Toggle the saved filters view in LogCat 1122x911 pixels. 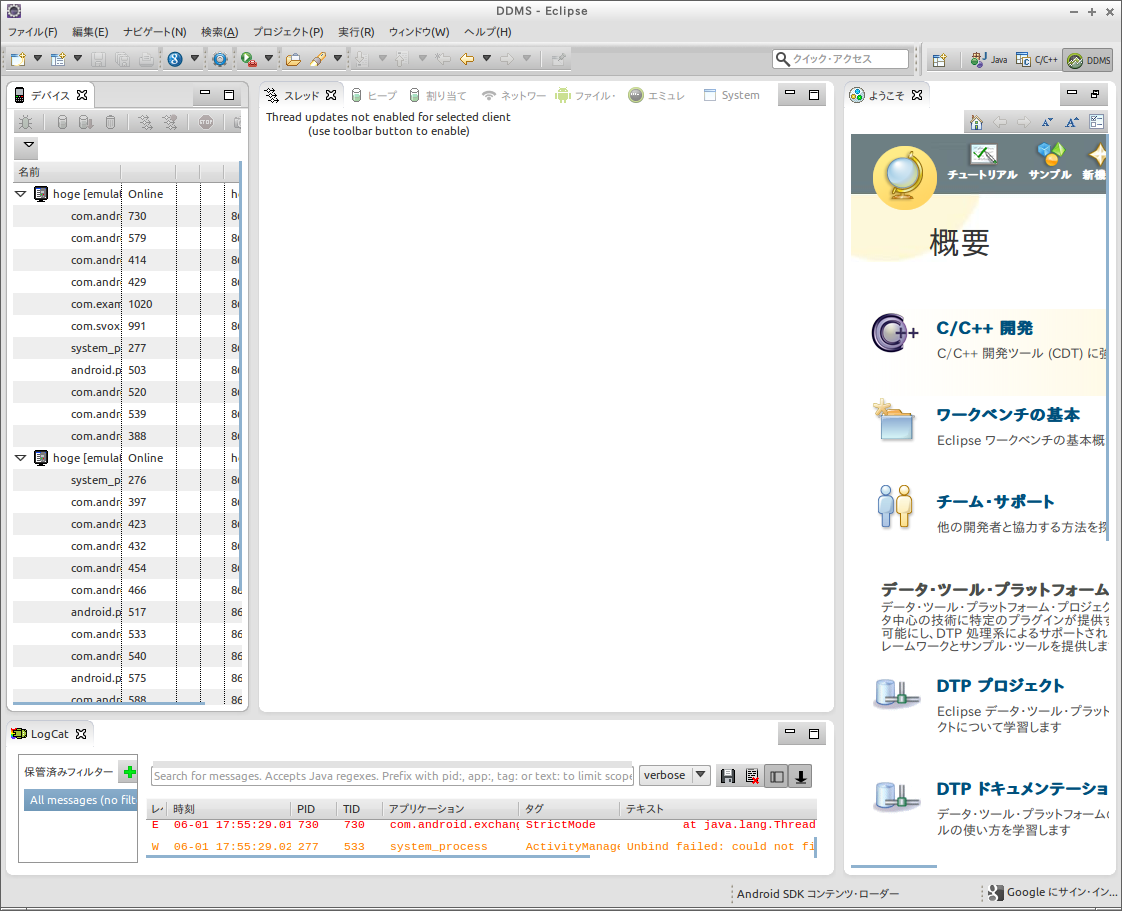776,776
